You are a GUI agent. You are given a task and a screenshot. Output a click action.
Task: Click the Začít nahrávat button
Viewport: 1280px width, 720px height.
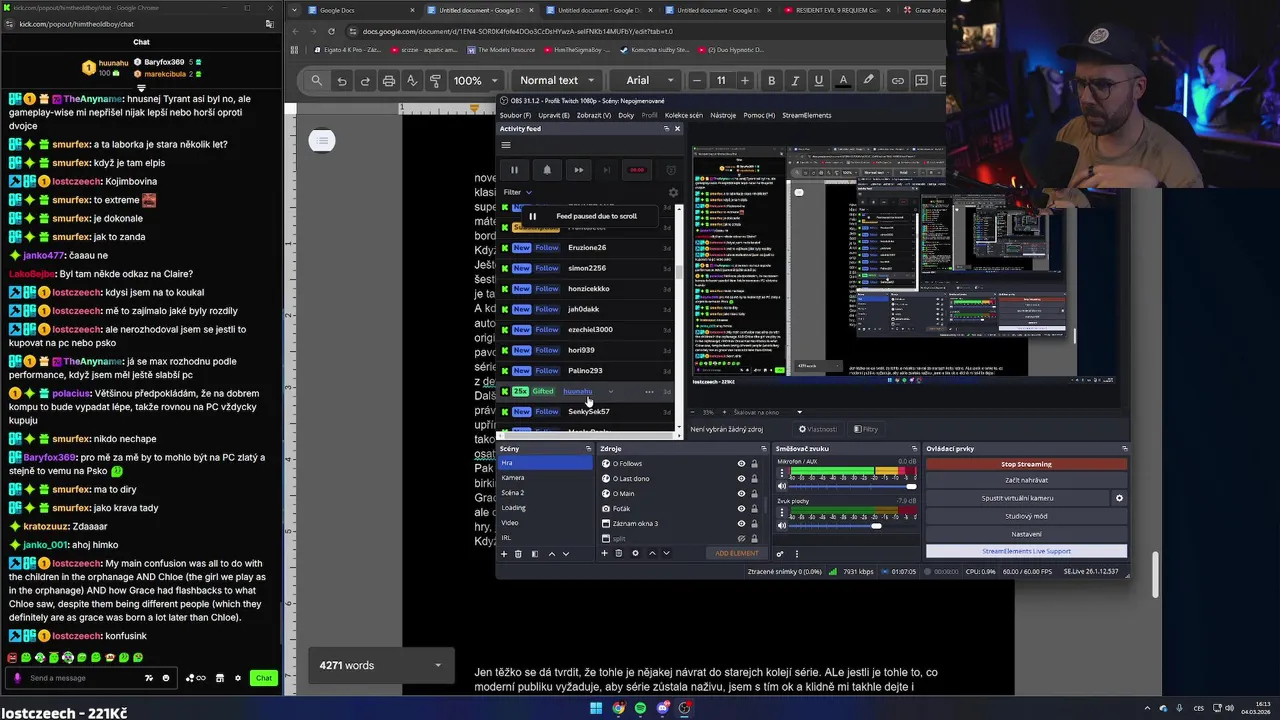point(1026,480)
